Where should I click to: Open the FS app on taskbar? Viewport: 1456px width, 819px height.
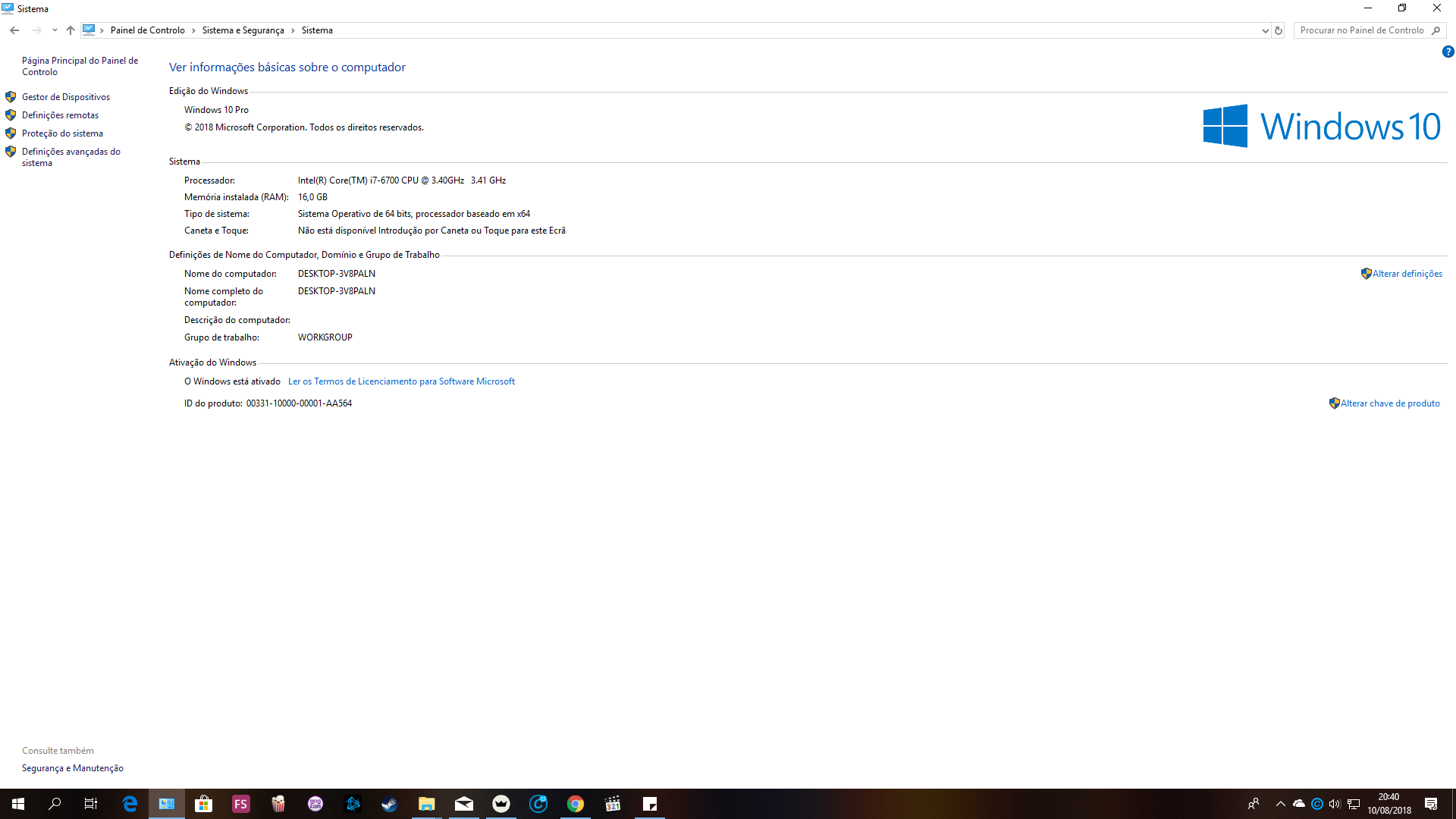241,804
